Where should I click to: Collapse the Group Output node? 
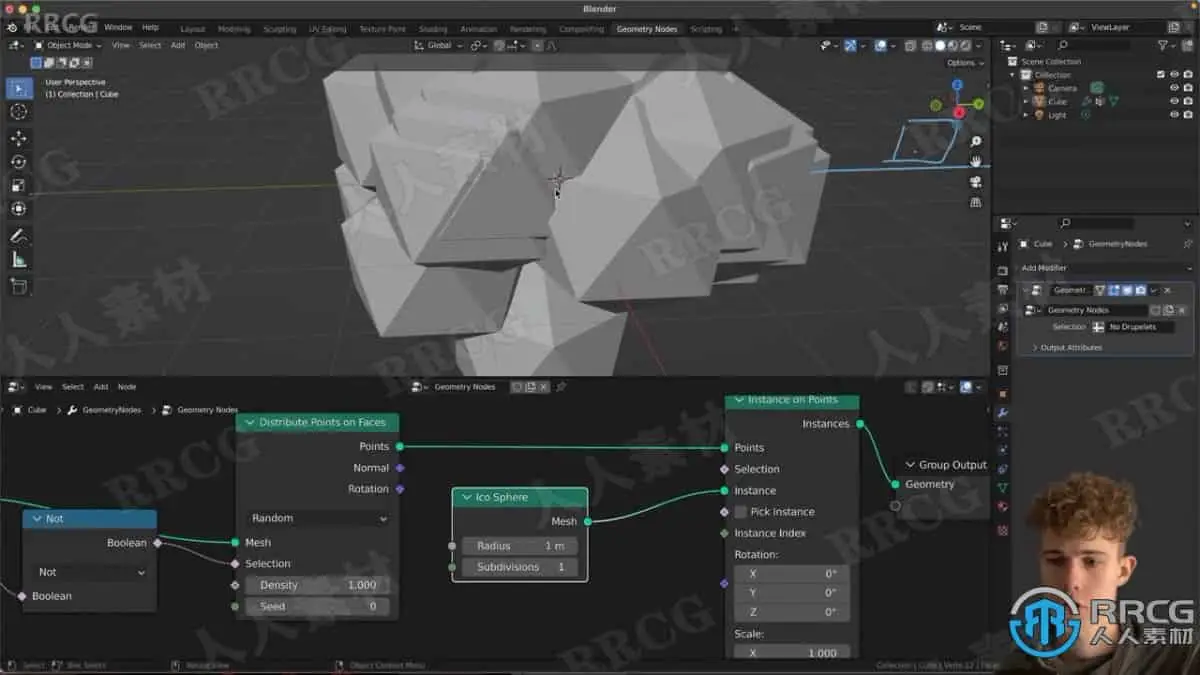click(x=910, y=465)
